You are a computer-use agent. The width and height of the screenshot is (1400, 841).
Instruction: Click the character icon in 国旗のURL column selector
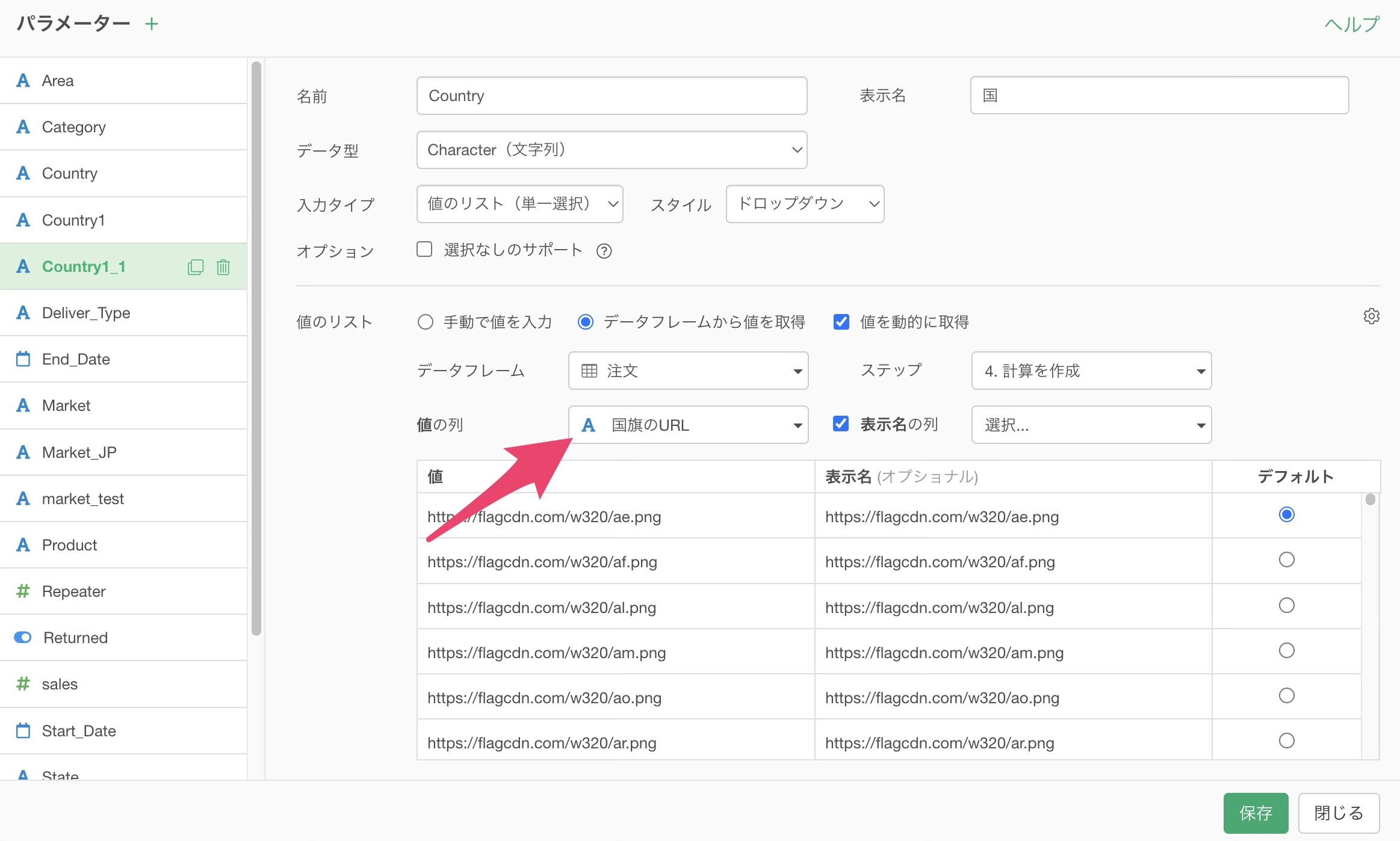coord(588,425)
